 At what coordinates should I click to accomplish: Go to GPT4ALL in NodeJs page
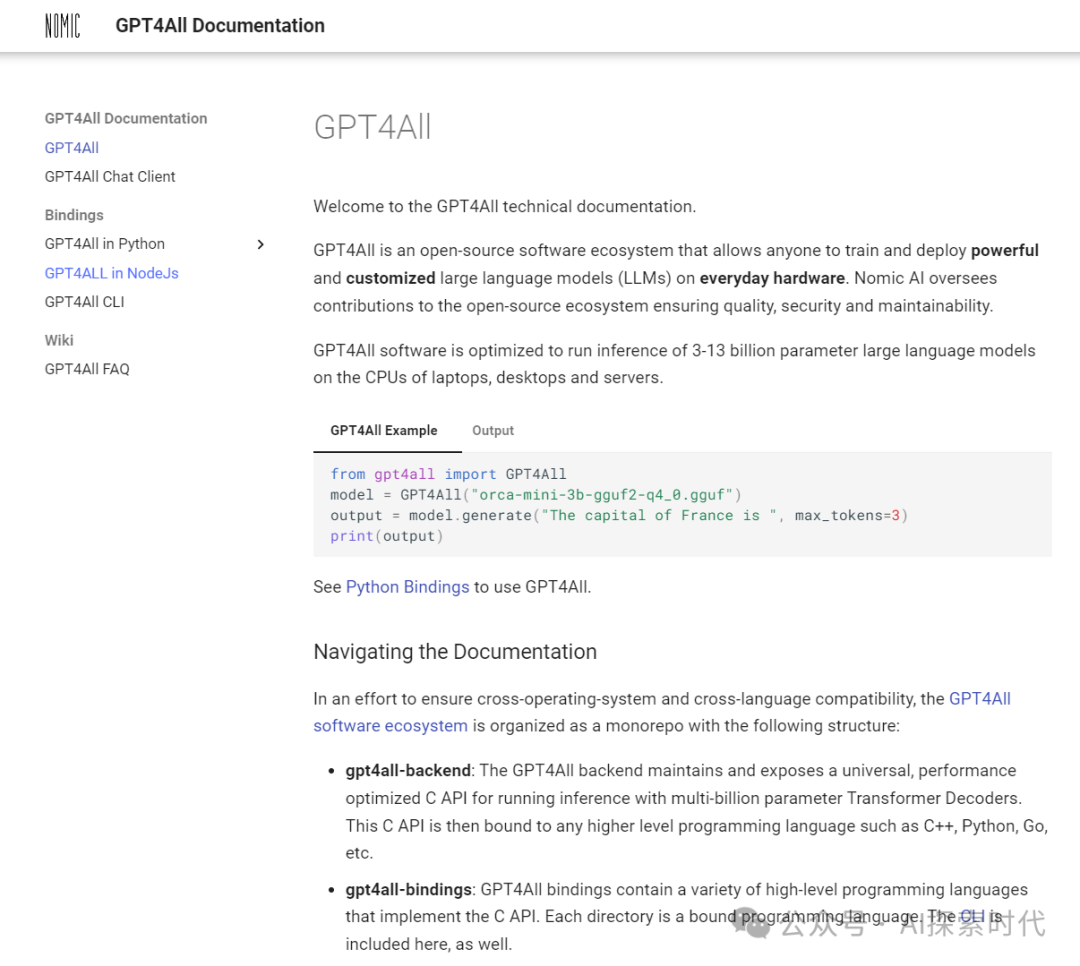(x=112, y=273)
